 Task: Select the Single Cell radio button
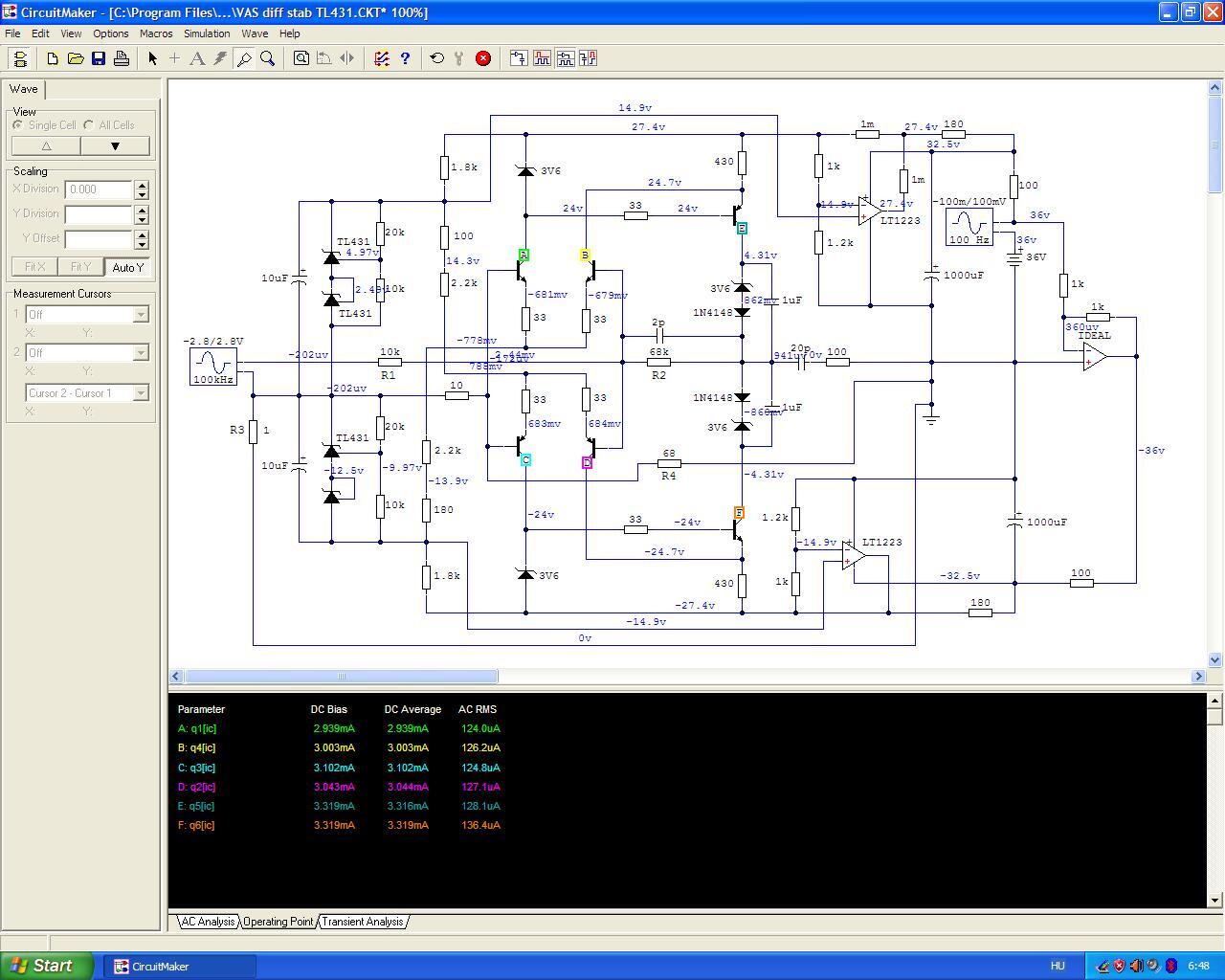point(18,125)
